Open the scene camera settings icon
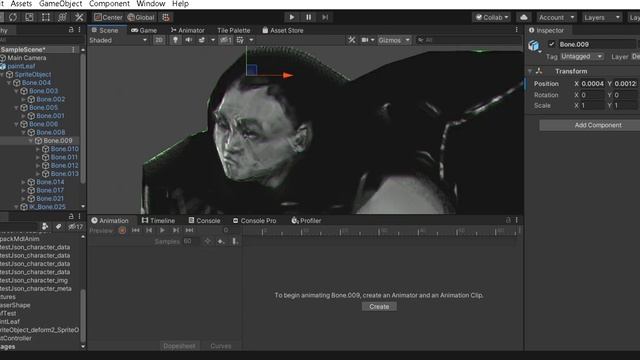 click(x=365, y=40)
